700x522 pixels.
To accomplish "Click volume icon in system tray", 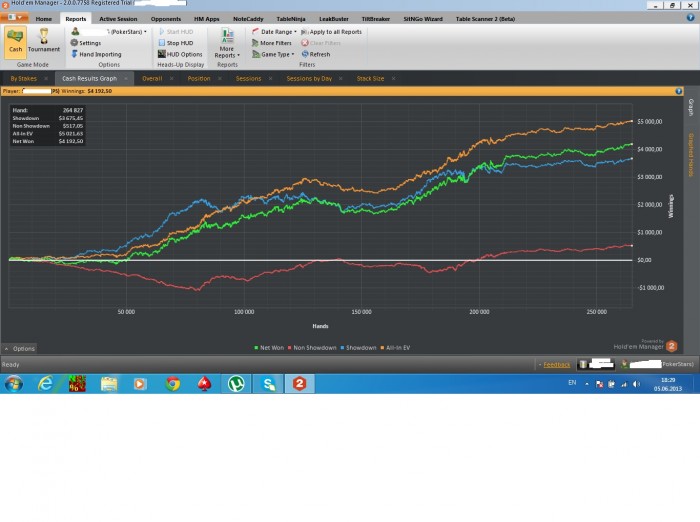I will click(x=637, y=384).
